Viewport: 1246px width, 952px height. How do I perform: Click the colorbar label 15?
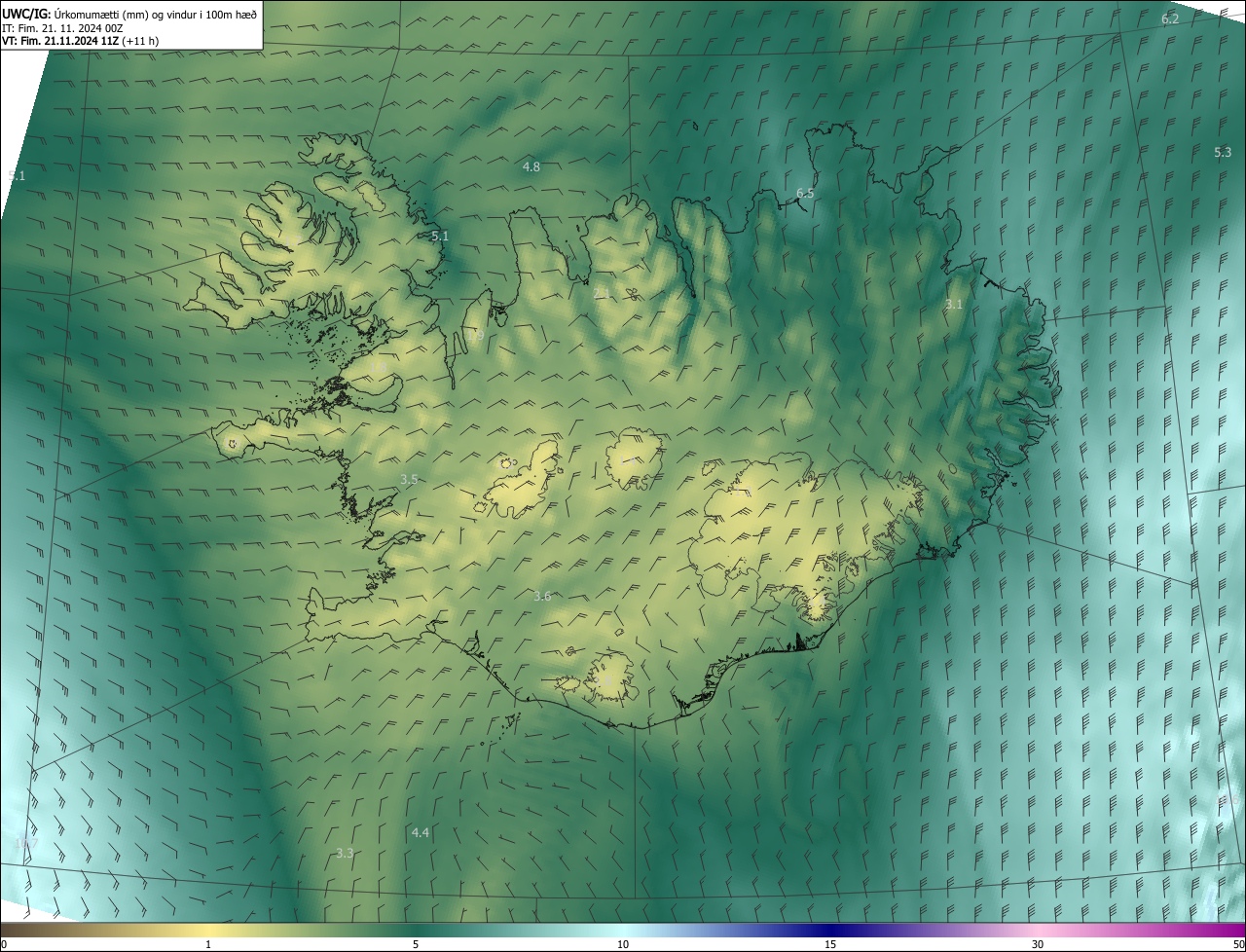[x=830, y=944]
